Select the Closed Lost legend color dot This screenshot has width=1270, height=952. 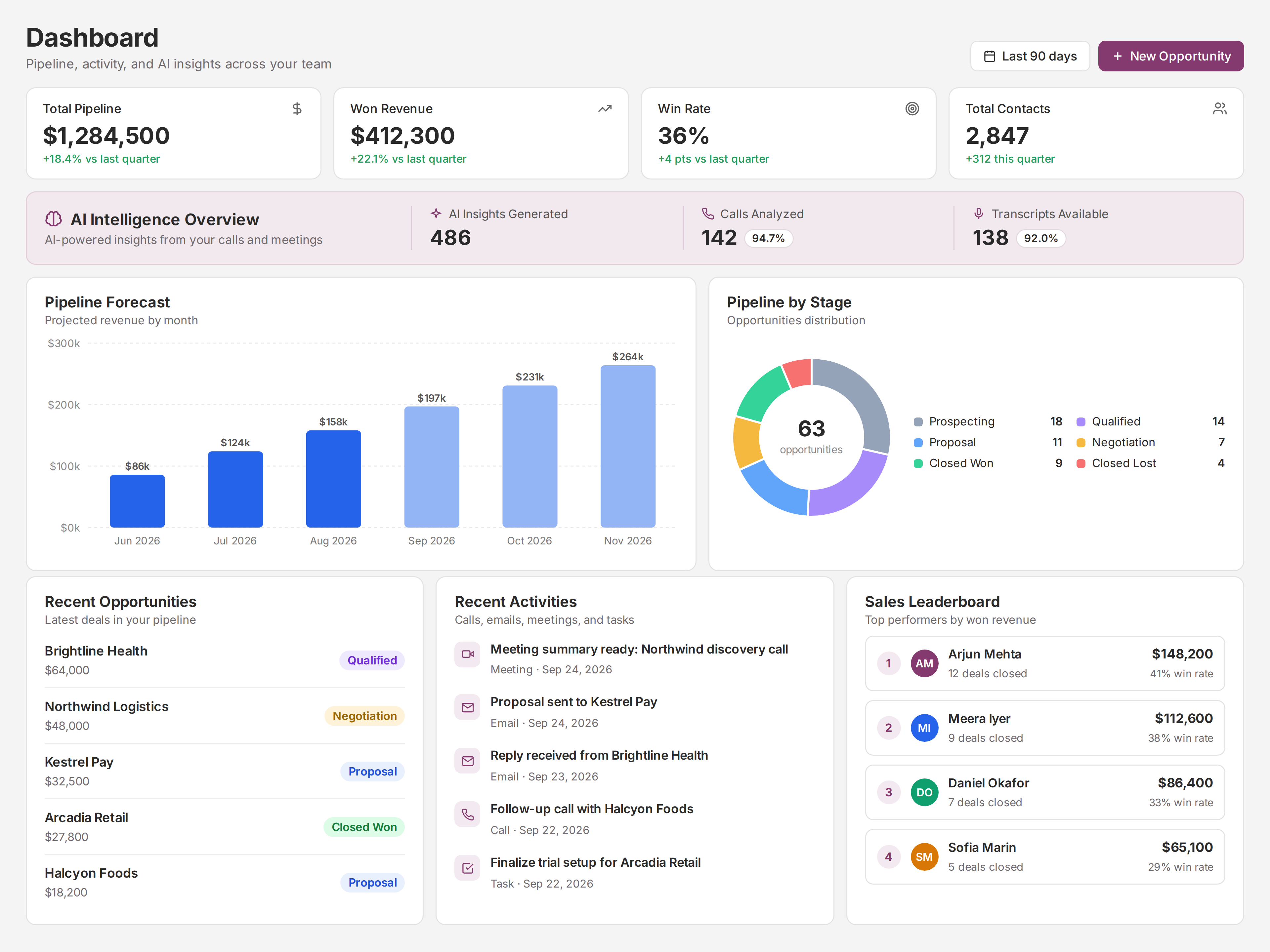click(1080, 463)
